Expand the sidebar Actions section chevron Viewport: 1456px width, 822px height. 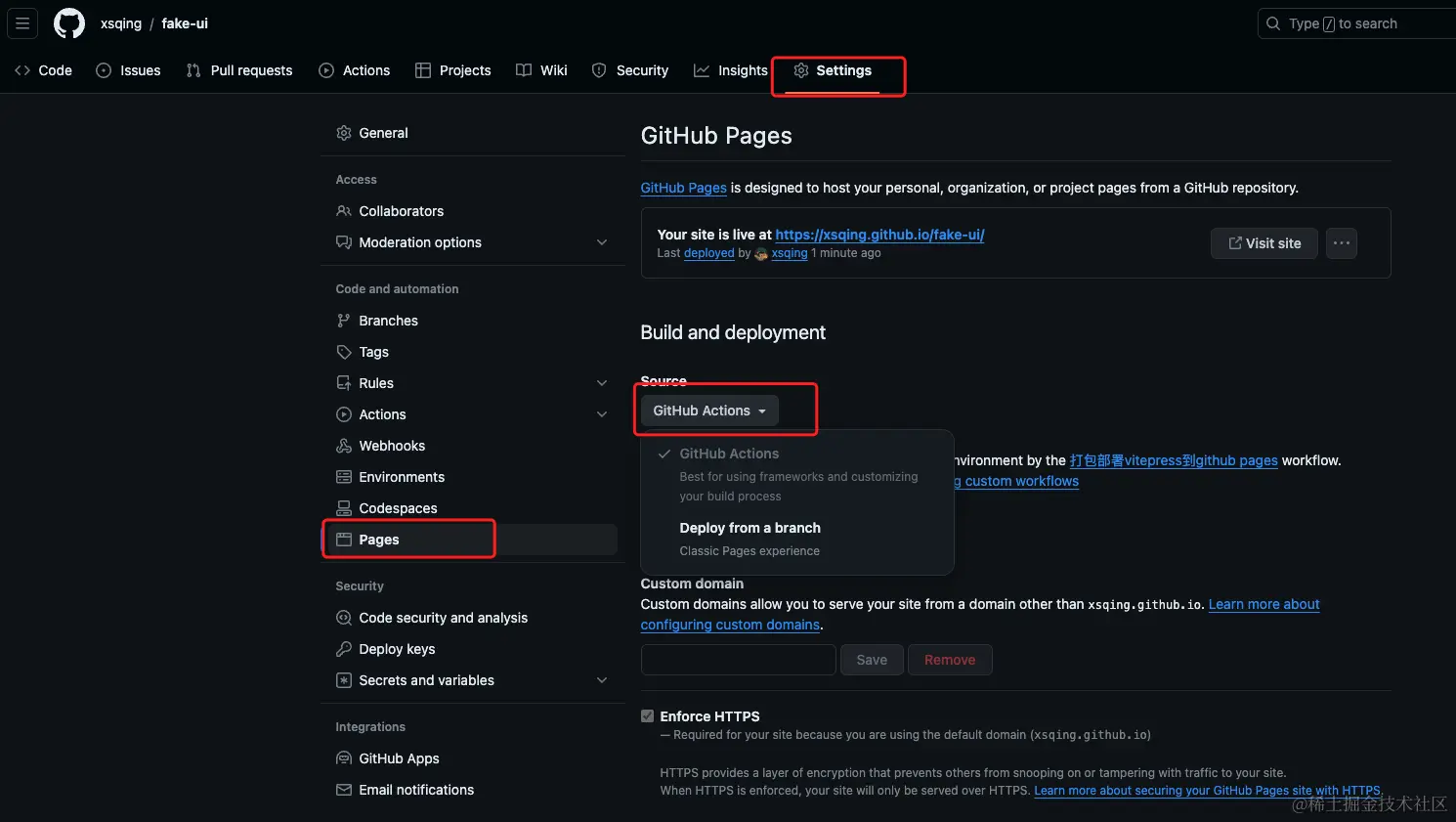click(602, 414)
